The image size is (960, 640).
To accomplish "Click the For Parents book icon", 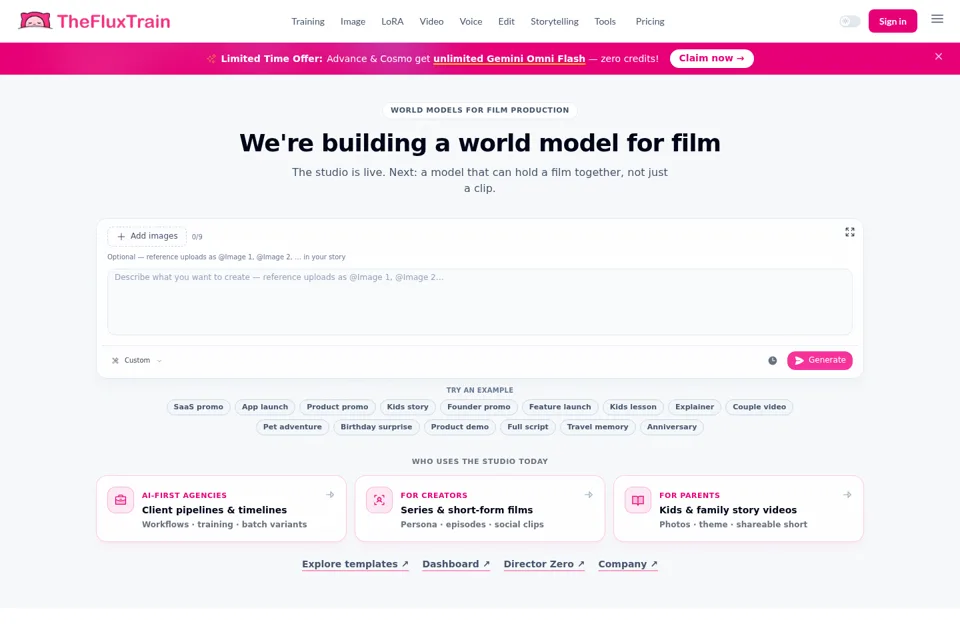I will point(638,500).
